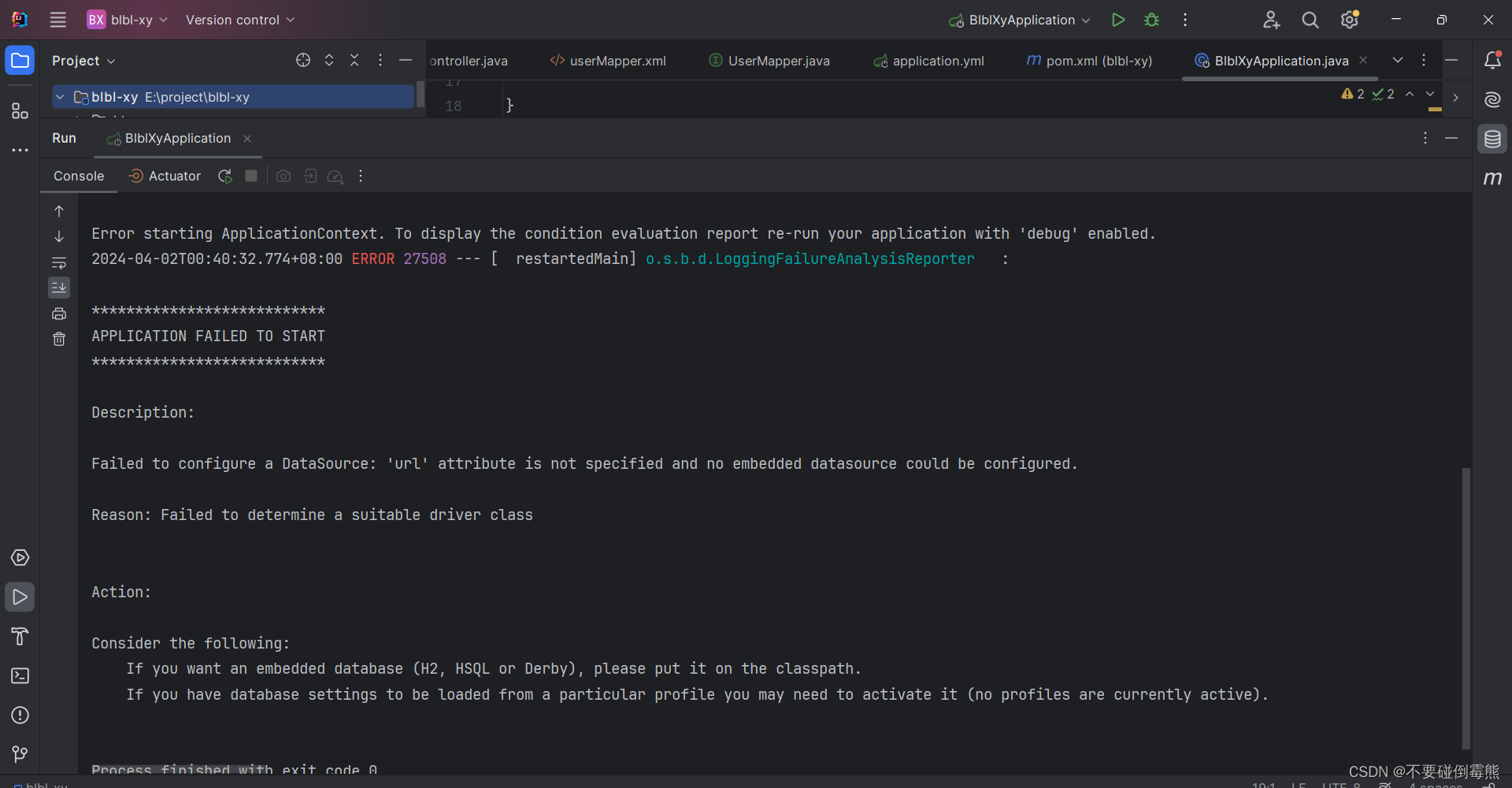The image size is (1512, 788).
Task: Go to previous highlighted error arrow
Action: click(x=1410, y=94)
